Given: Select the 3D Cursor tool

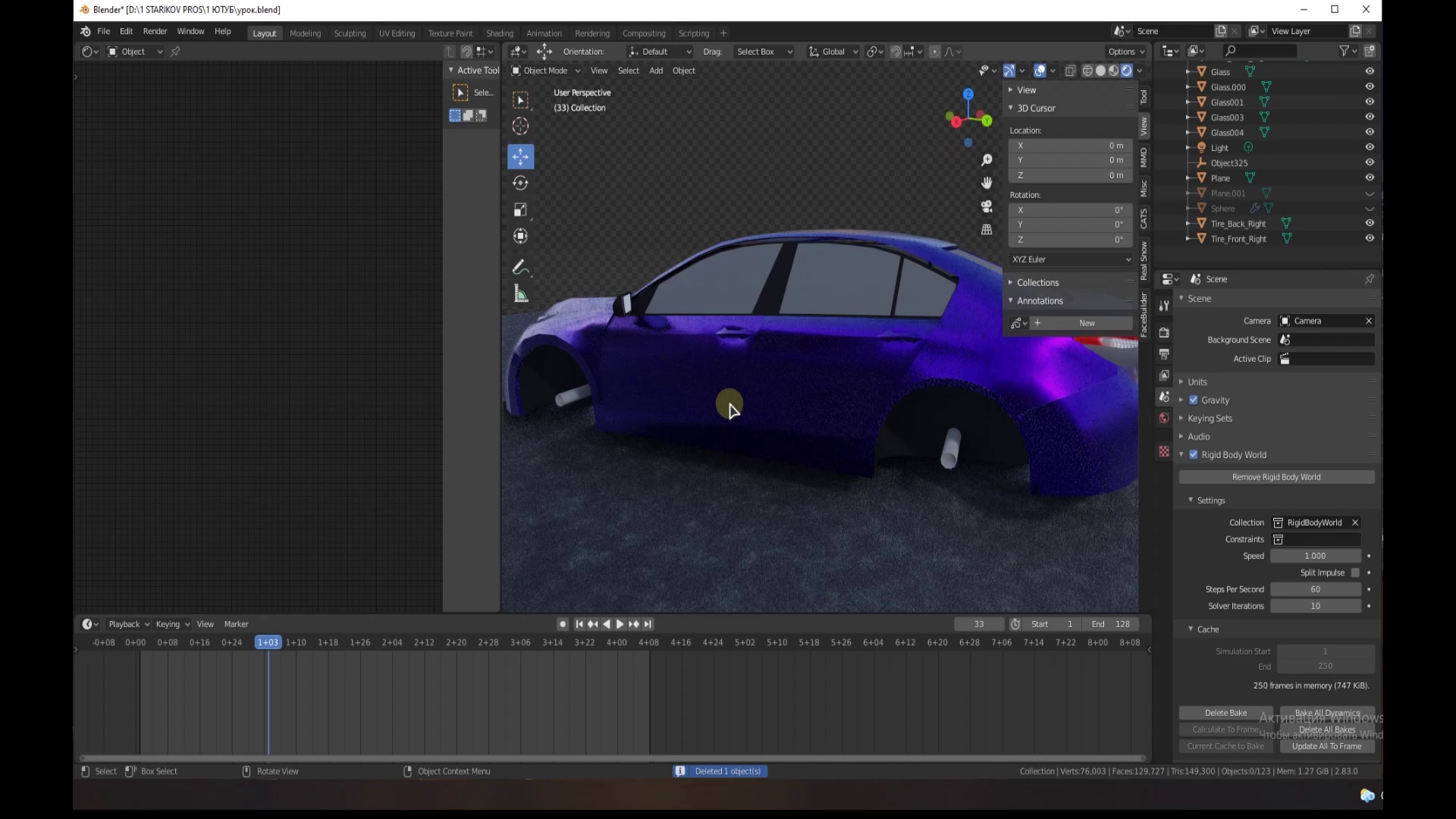Looking at the screenshot, I should pyautogui.click(x=520, y=126).
